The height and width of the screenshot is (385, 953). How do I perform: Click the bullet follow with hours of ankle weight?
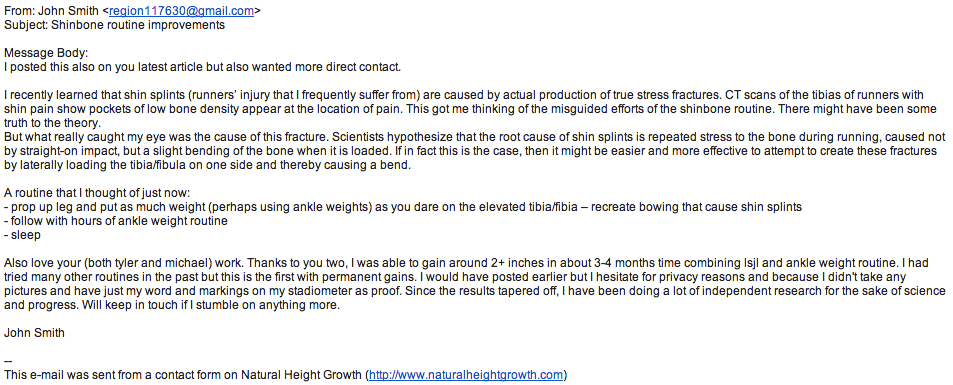(x=115, y=221)
